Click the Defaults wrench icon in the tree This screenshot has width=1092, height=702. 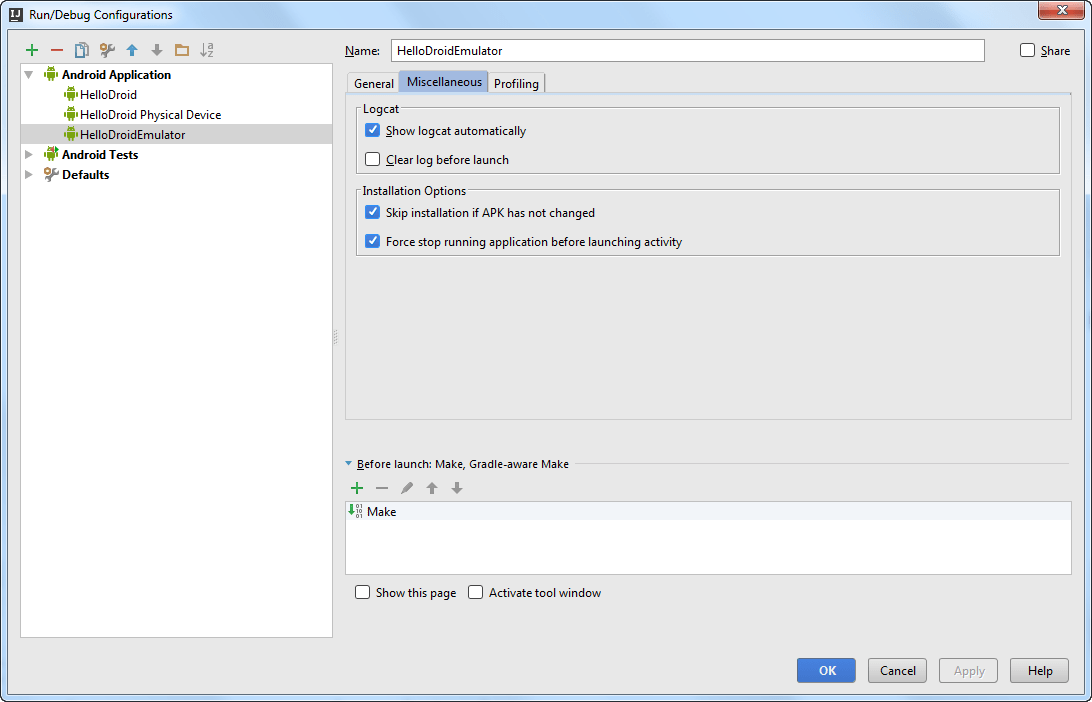(51, 174)
